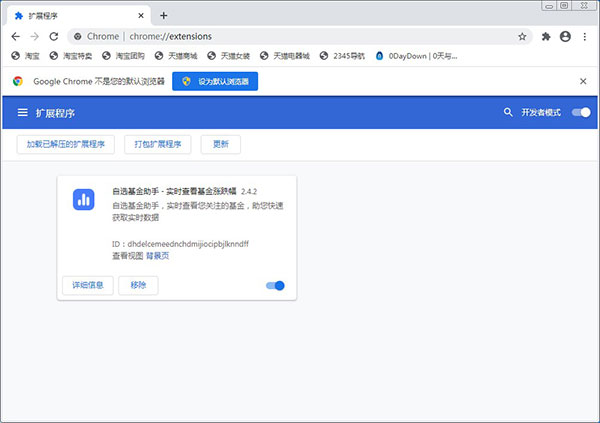Viewport: 600px width, 423px height.
Task: Open the 淘宝 bookmark
Action: click(x=25, y=56)
